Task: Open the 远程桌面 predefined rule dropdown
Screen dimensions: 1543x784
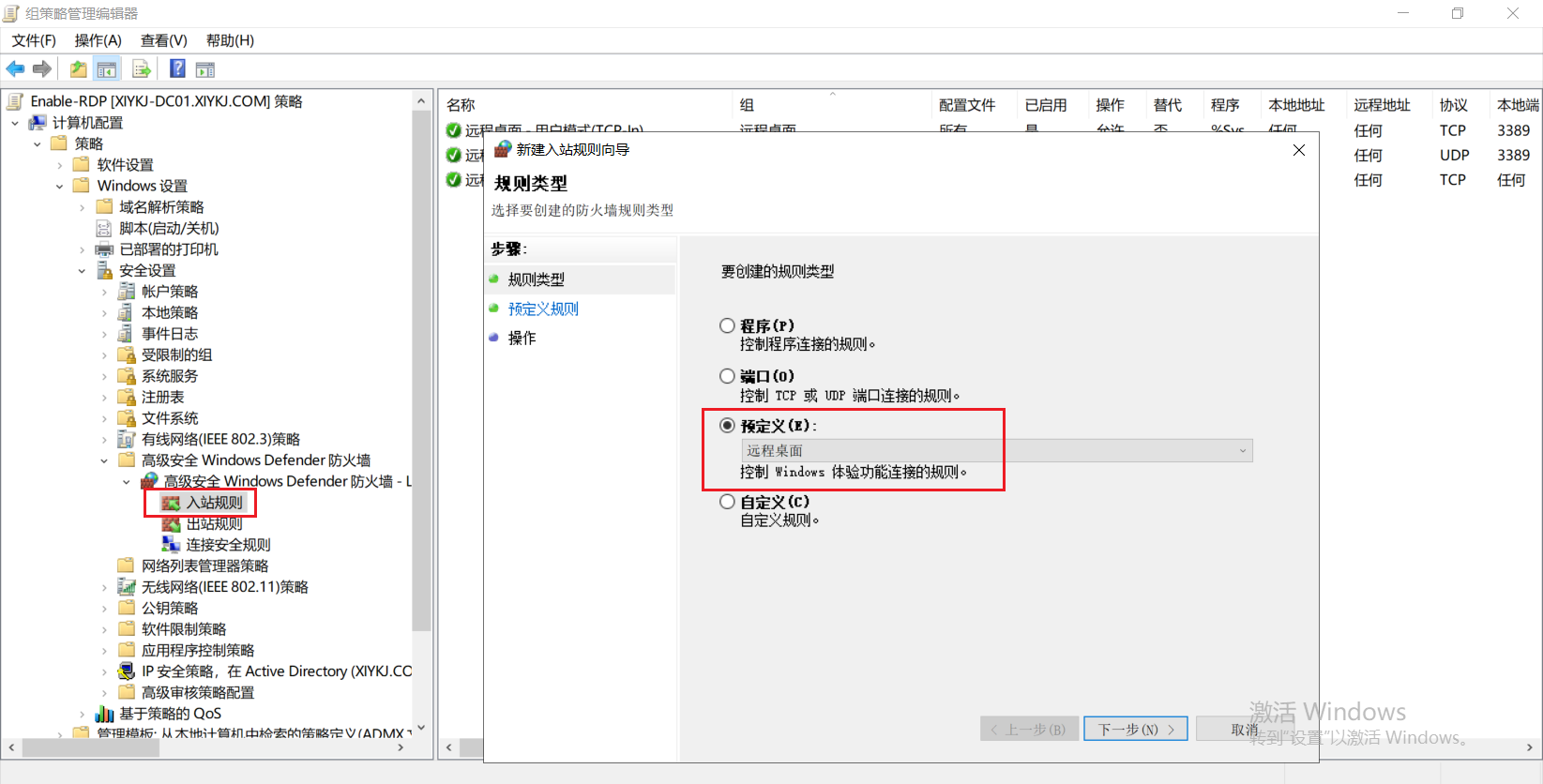Action: [x=997, y=451]
